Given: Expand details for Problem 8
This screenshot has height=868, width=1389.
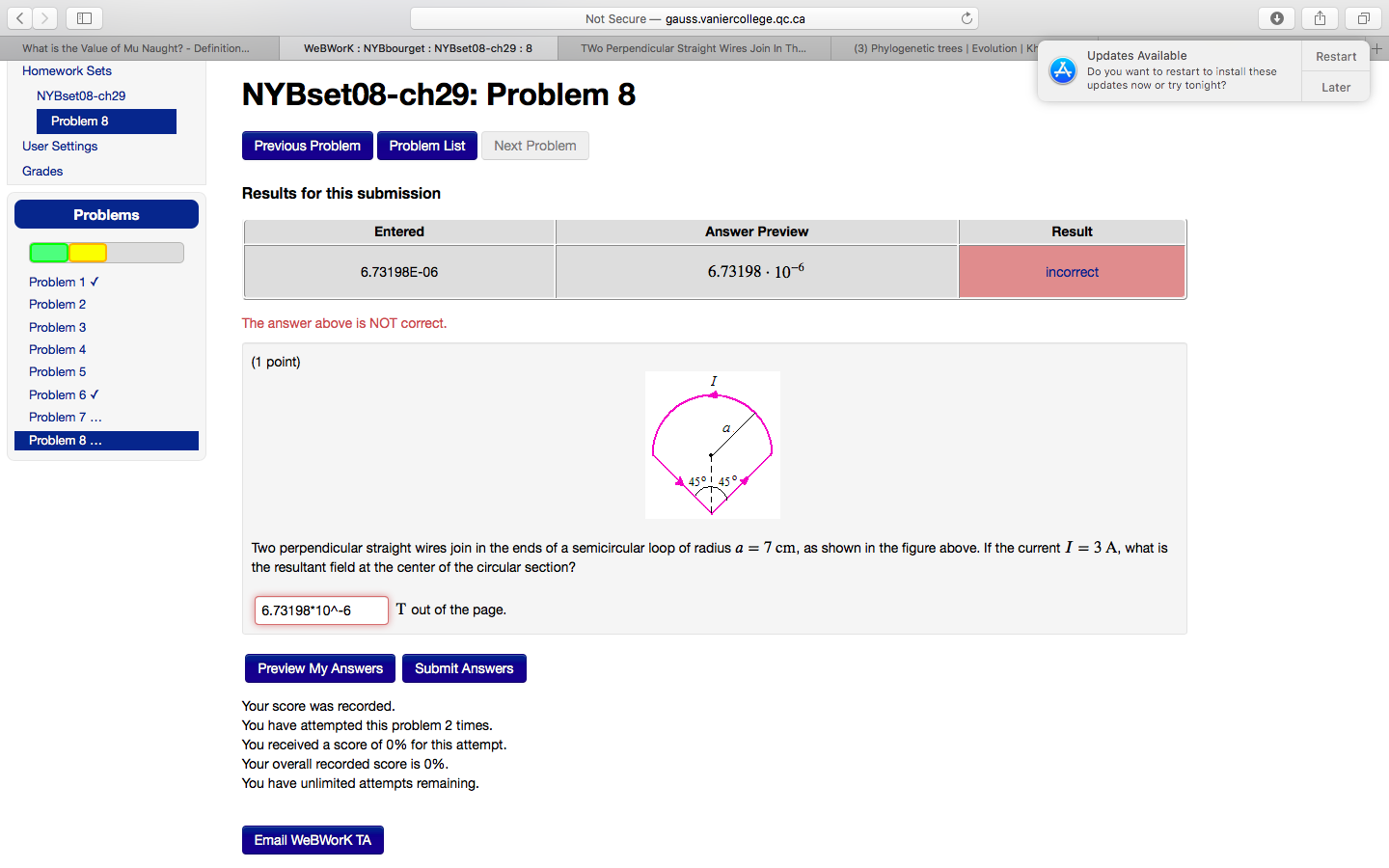Looking at the screenshot, I should click(95, 440).
